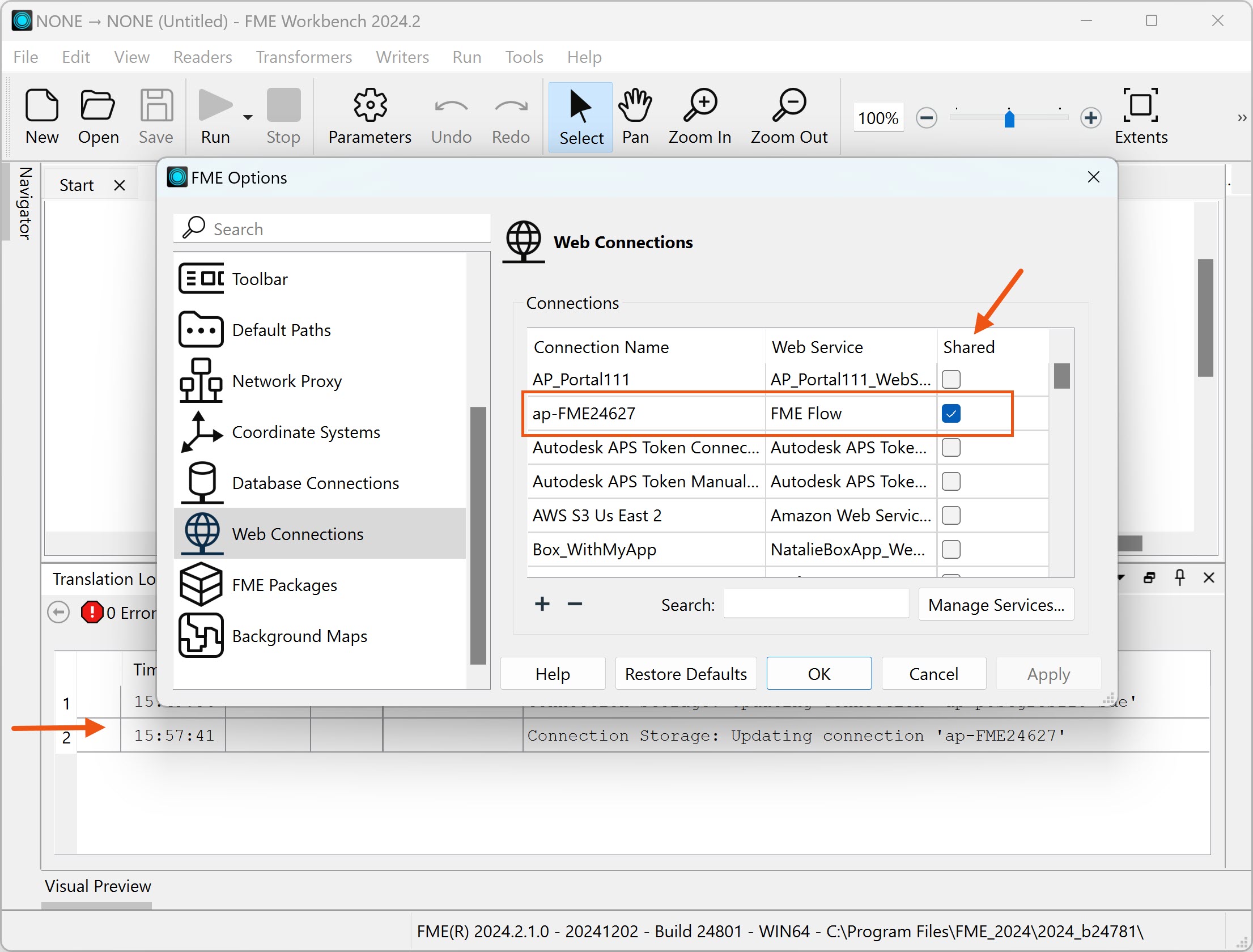The width and height of the screenshot is (1253, 952).
Task: Select Background Maps option category
Action: (x=320, y=636)
